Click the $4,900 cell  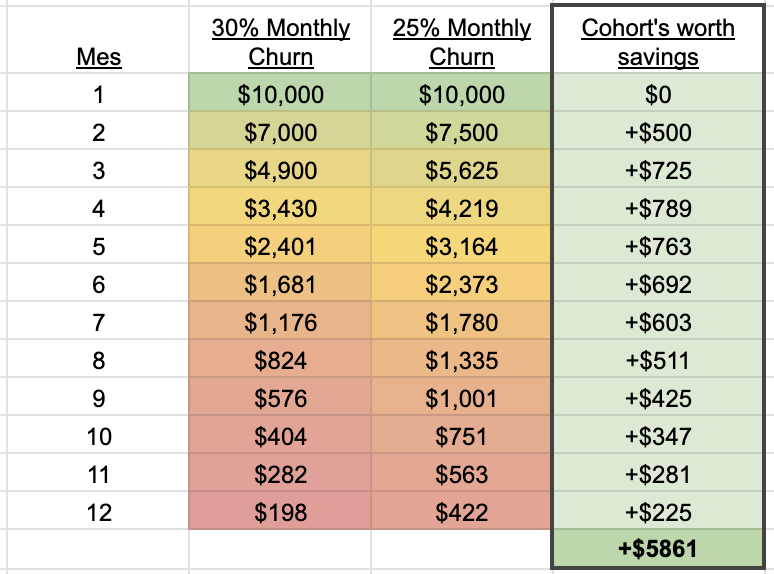click(279, 171)
